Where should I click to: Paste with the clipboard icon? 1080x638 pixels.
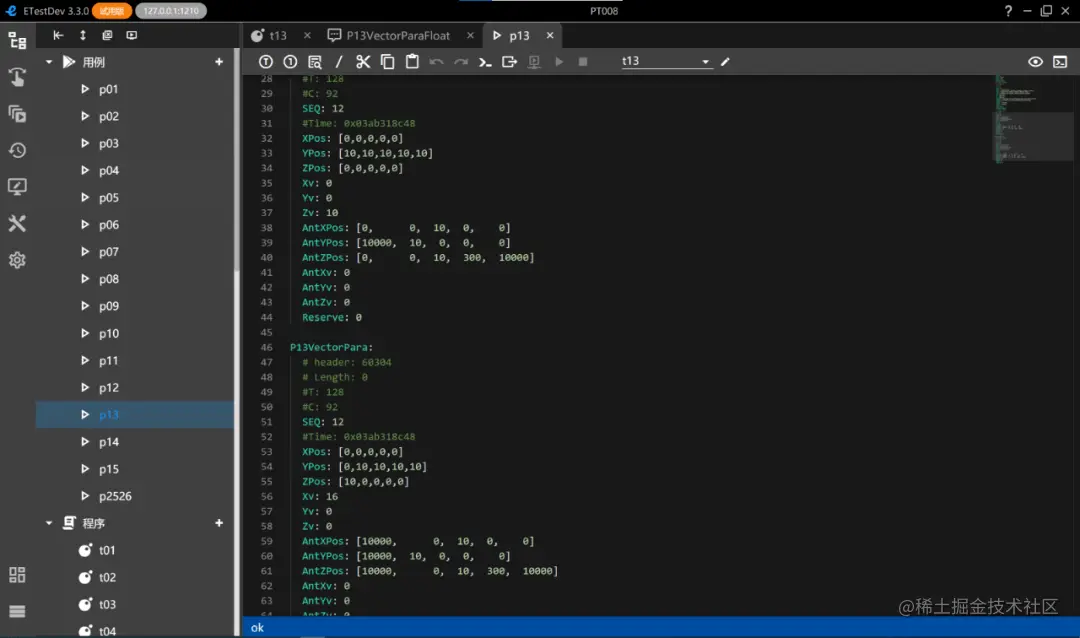[412, 62]
